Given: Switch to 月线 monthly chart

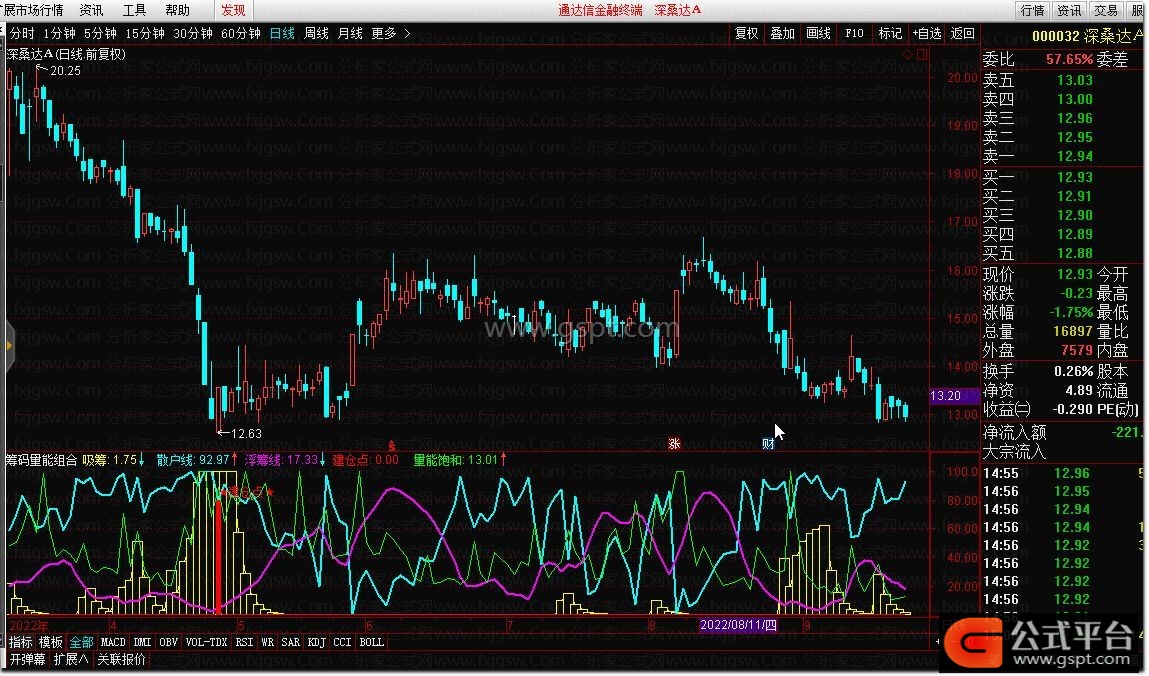Looking at the screenshot, I should click(350, 34).
